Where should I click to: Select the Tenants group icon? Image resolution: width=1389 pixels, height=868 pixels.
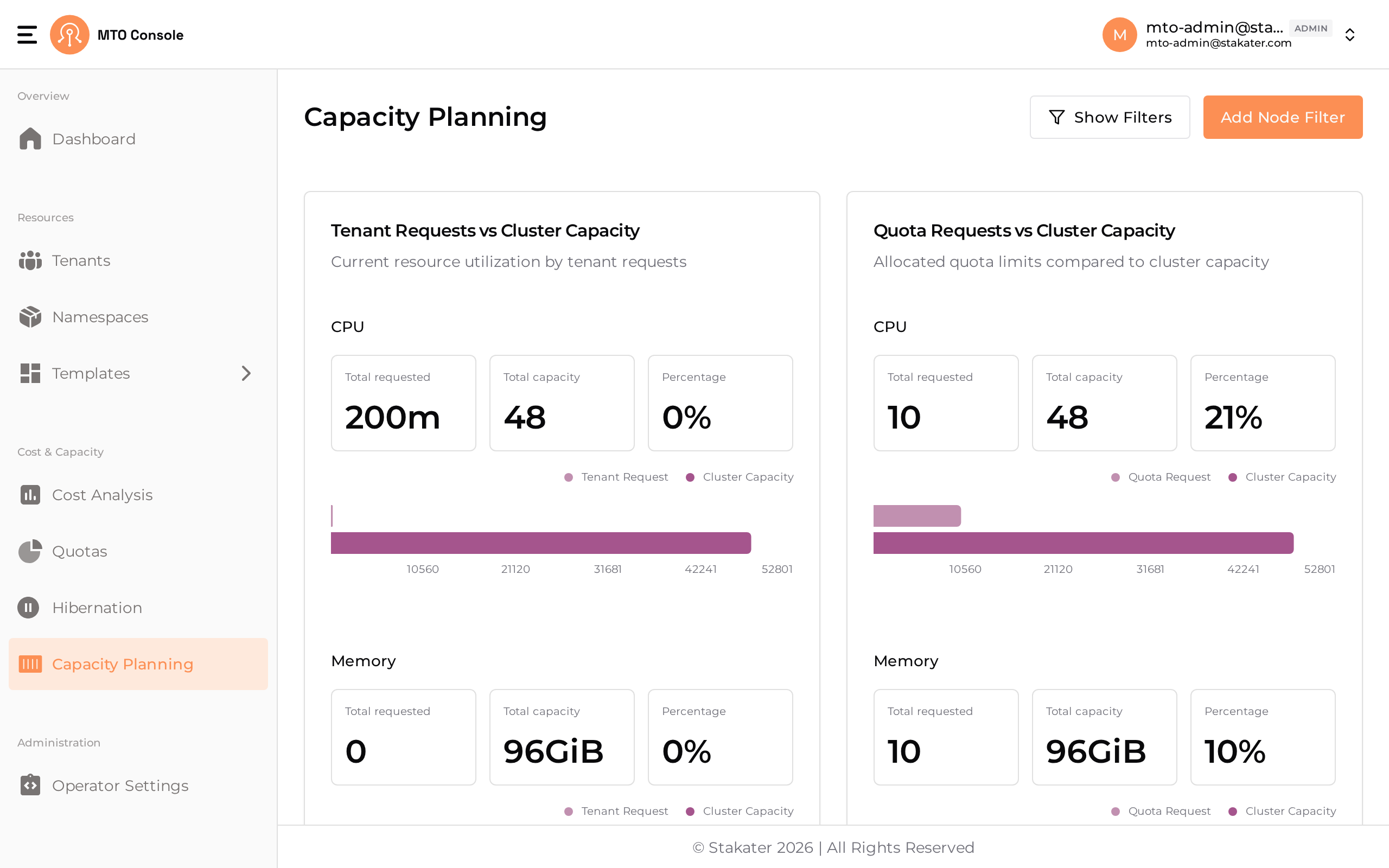click(30, 260)
